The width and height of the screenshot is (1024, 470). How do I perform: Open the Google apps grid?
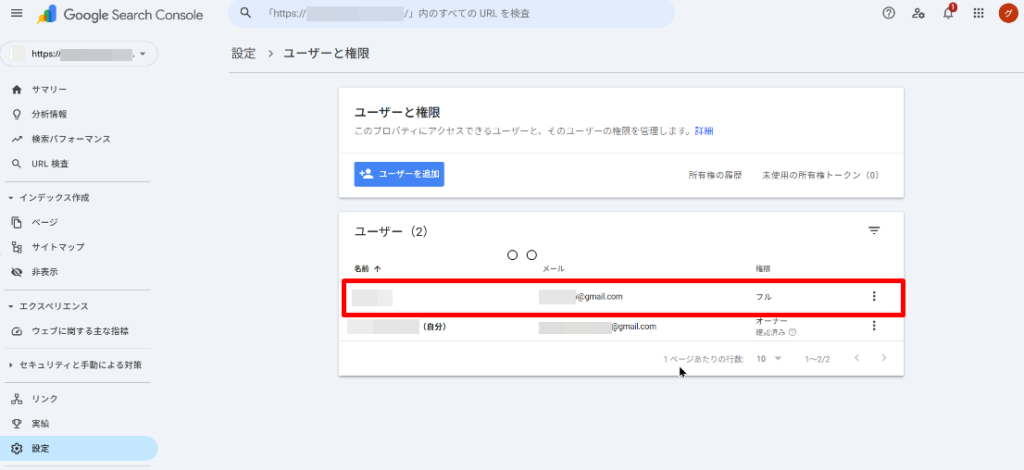pos(978,13)
